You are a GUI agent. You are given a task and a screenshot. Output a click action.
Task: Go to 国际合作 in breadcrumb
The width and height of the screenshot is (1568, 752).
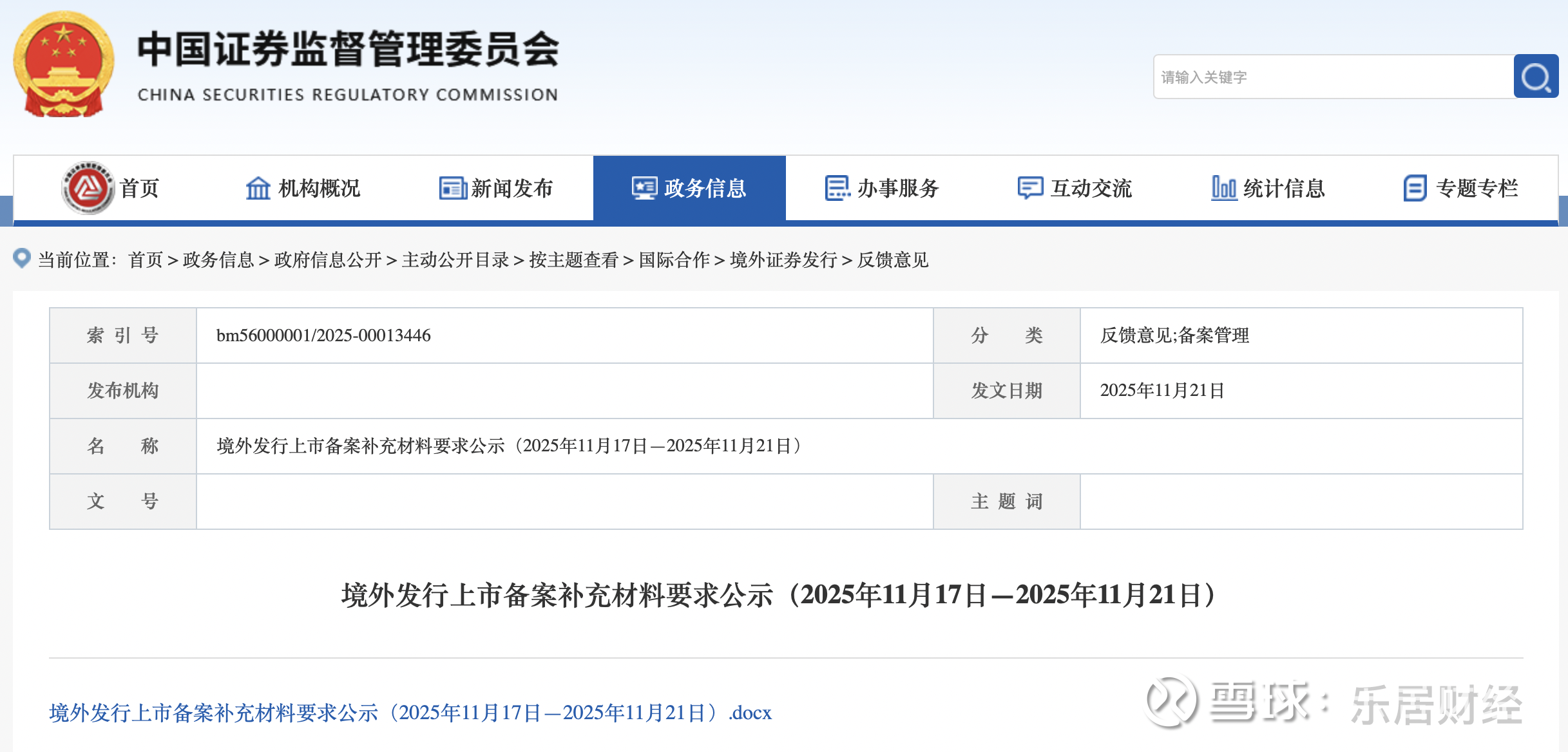[x=674, y=259]
